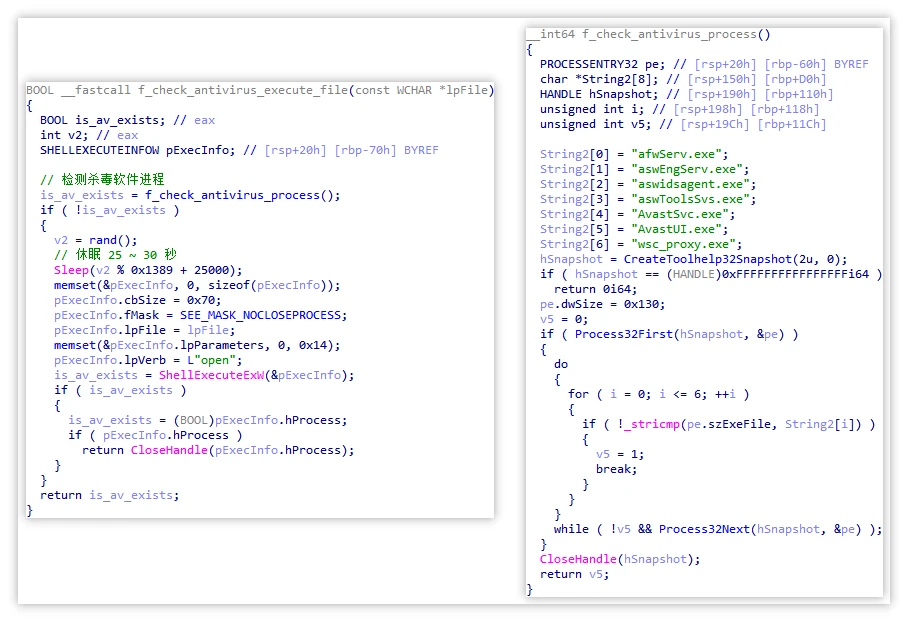Click the '__int64 f_check_antivirus_process()' header

click(649, 34)
